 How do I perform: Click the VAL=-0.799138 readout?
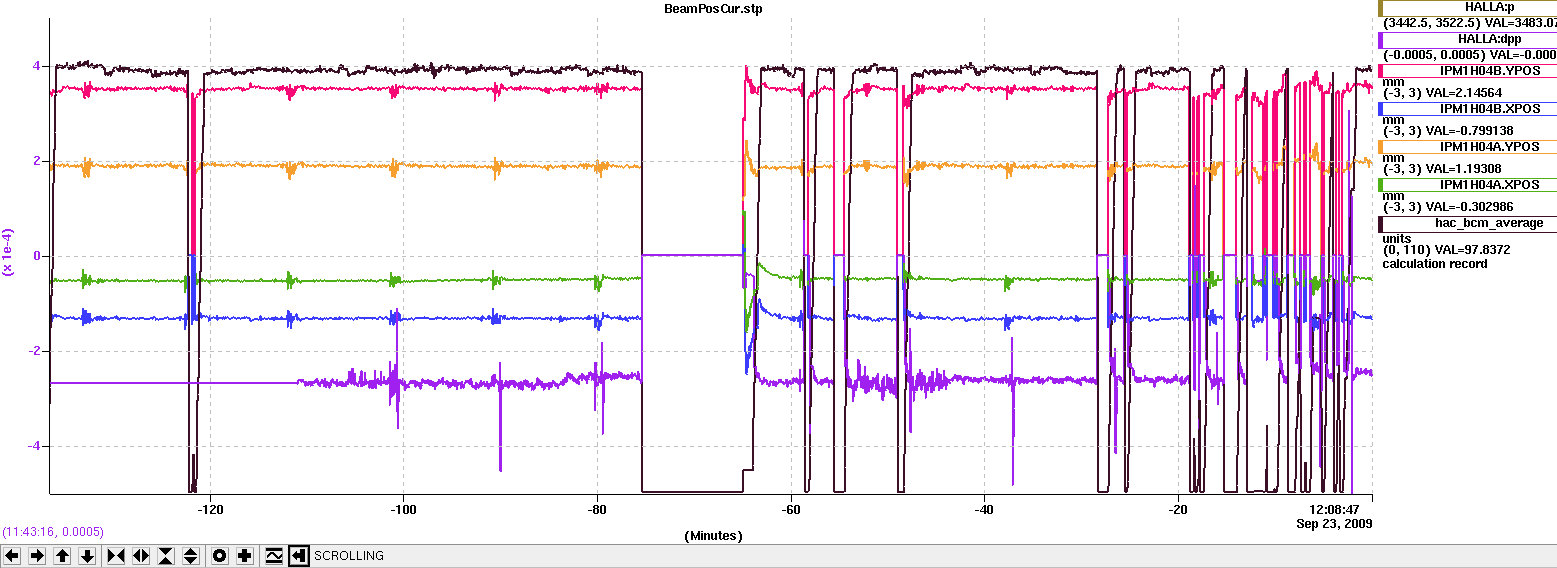coord(1468,130)
